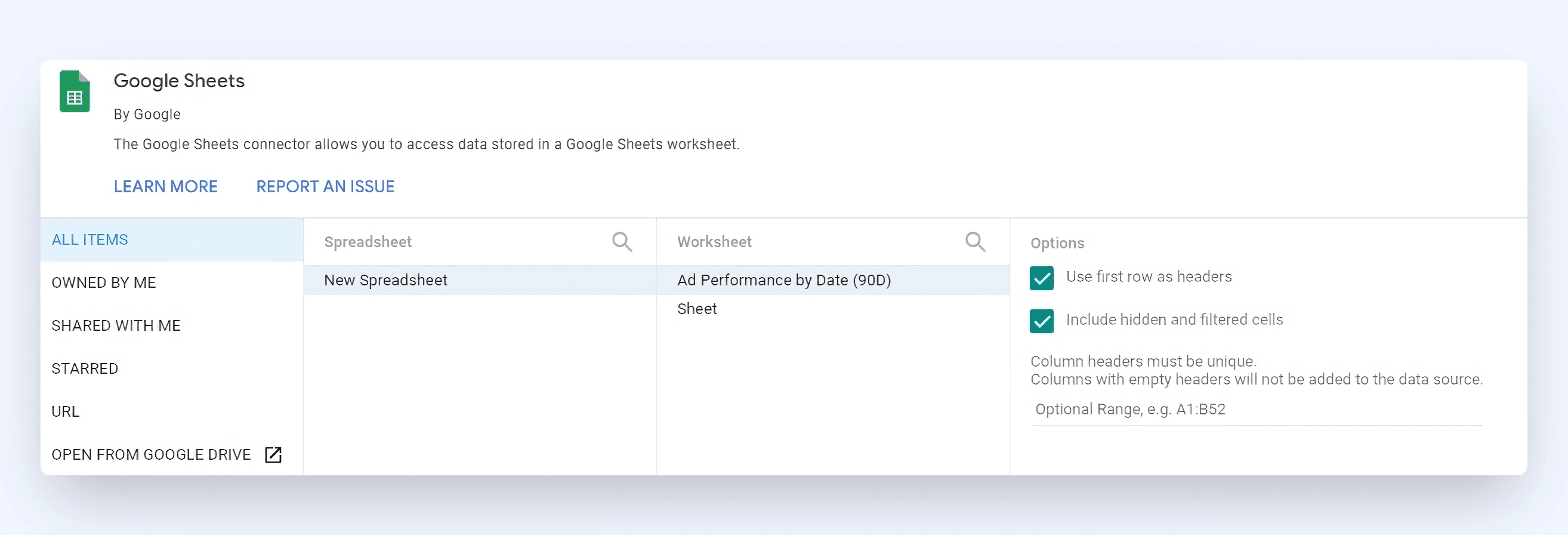This screenshot has height=535, width=1568.
Task: Show STARRED spreadsheets
Action: [x=85, y=368]
